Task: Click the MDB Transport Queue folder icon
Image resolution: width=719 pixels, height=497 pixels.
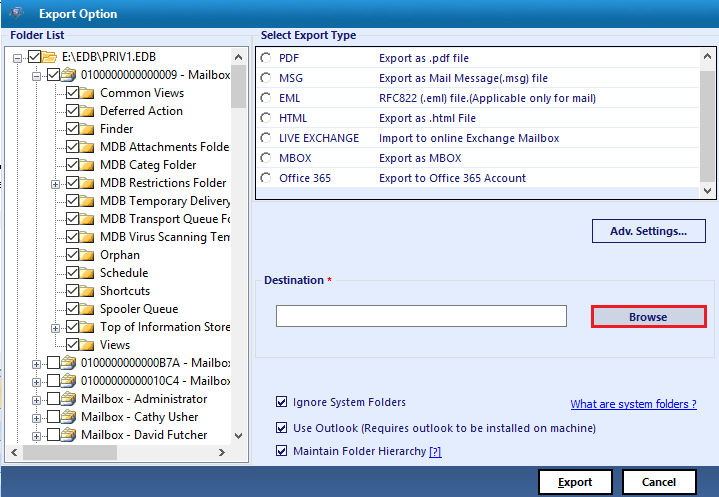Action: [87, 219]
